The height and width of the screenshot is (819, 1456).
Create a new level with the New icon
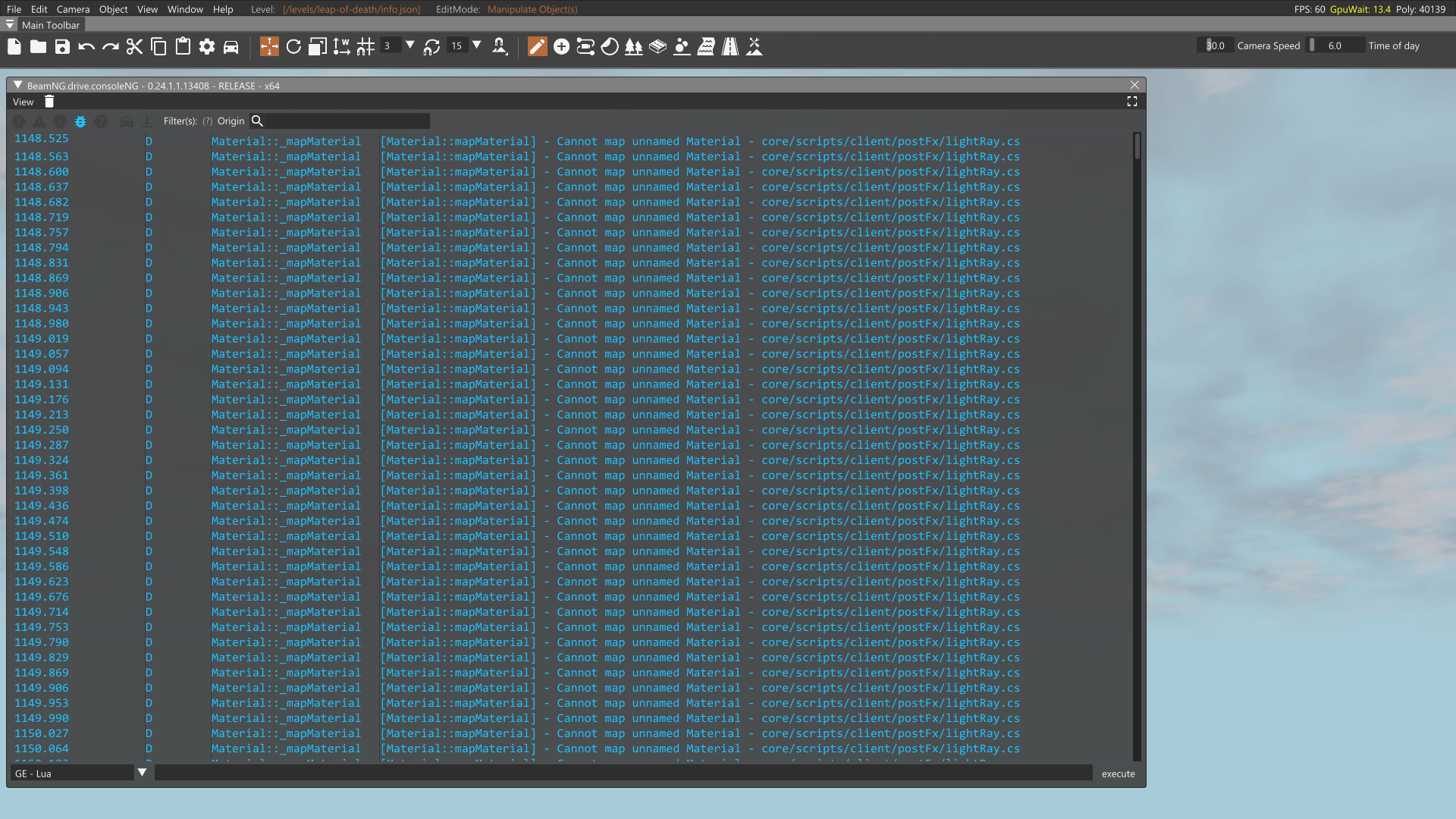point(14,47)
